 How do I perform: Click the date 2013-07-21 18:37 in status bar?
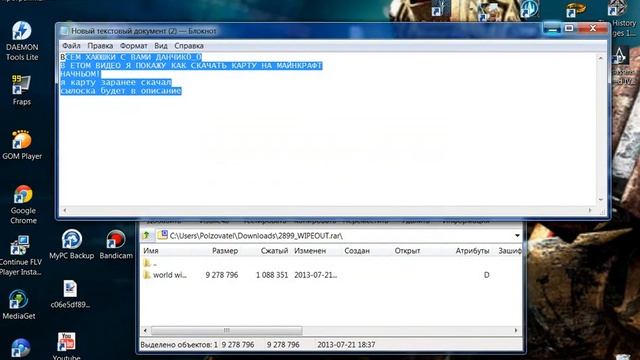pyautogui.click(x=346, y=345)
